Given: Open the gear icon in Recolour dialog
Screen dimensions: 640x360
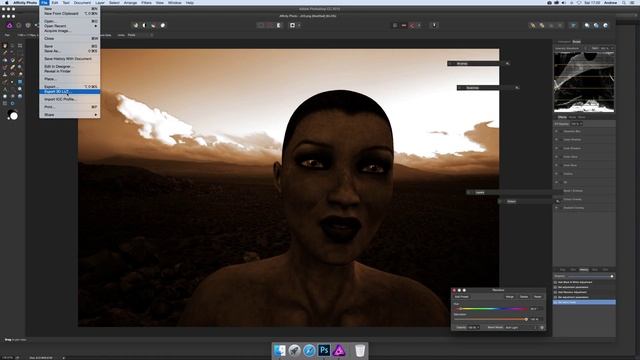Looking at the screenshot, I should coord(542,327).
